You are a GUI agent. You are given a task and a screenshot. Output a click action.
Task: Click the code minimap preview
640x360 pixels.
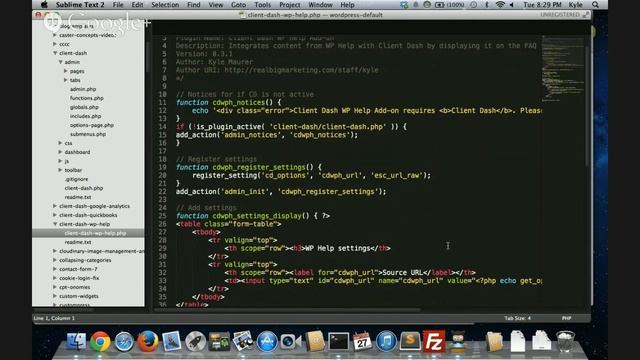click(563, 69)
